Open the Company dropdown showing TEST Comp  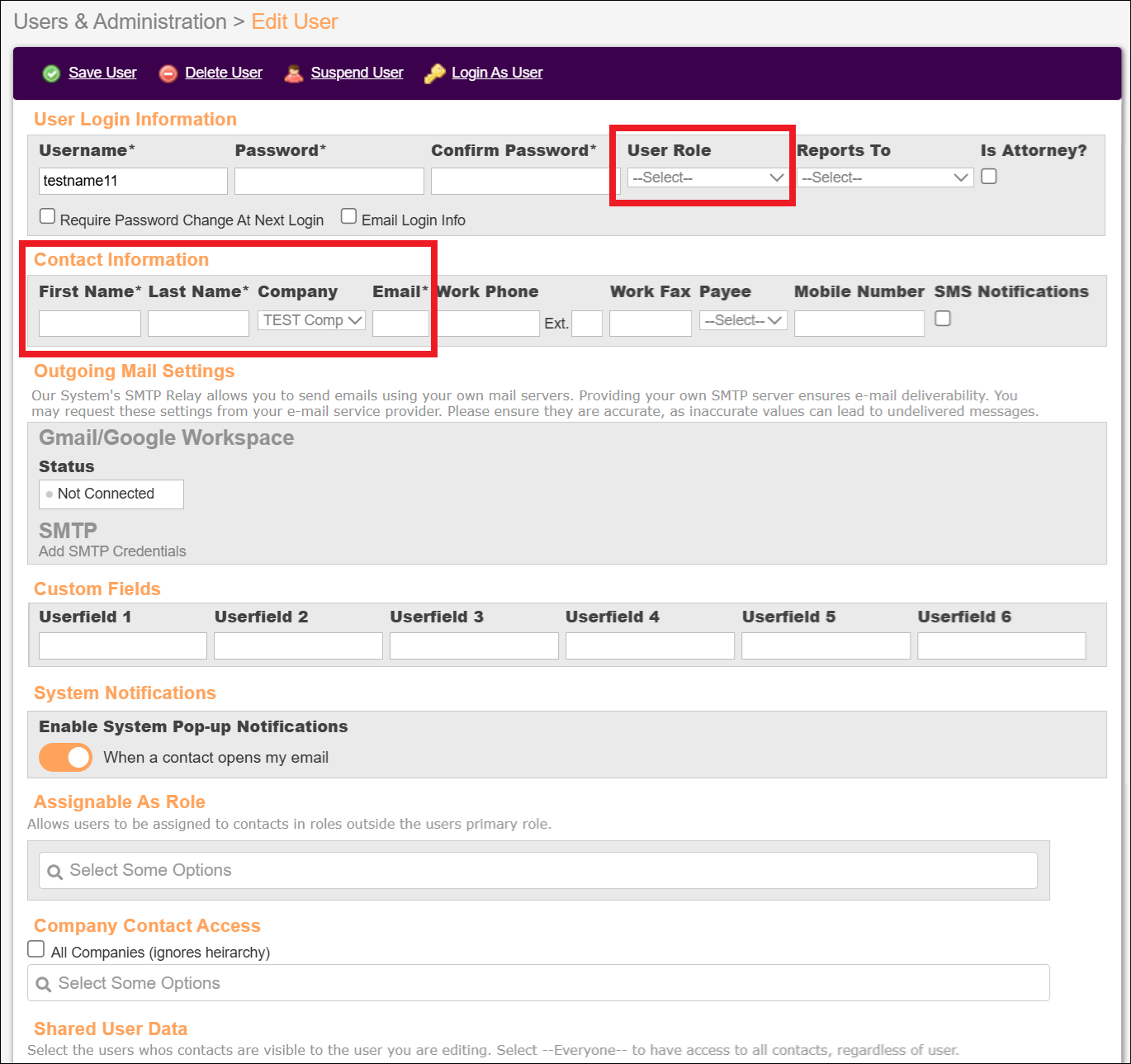[311, 320]
